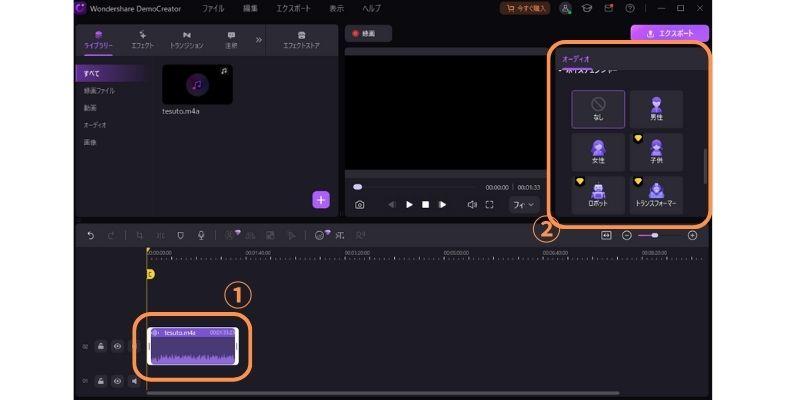Click the undo arrow in timeline toolbar
Image resolution: width=800 pixels, height=400 pixels.
coord(90,235)
